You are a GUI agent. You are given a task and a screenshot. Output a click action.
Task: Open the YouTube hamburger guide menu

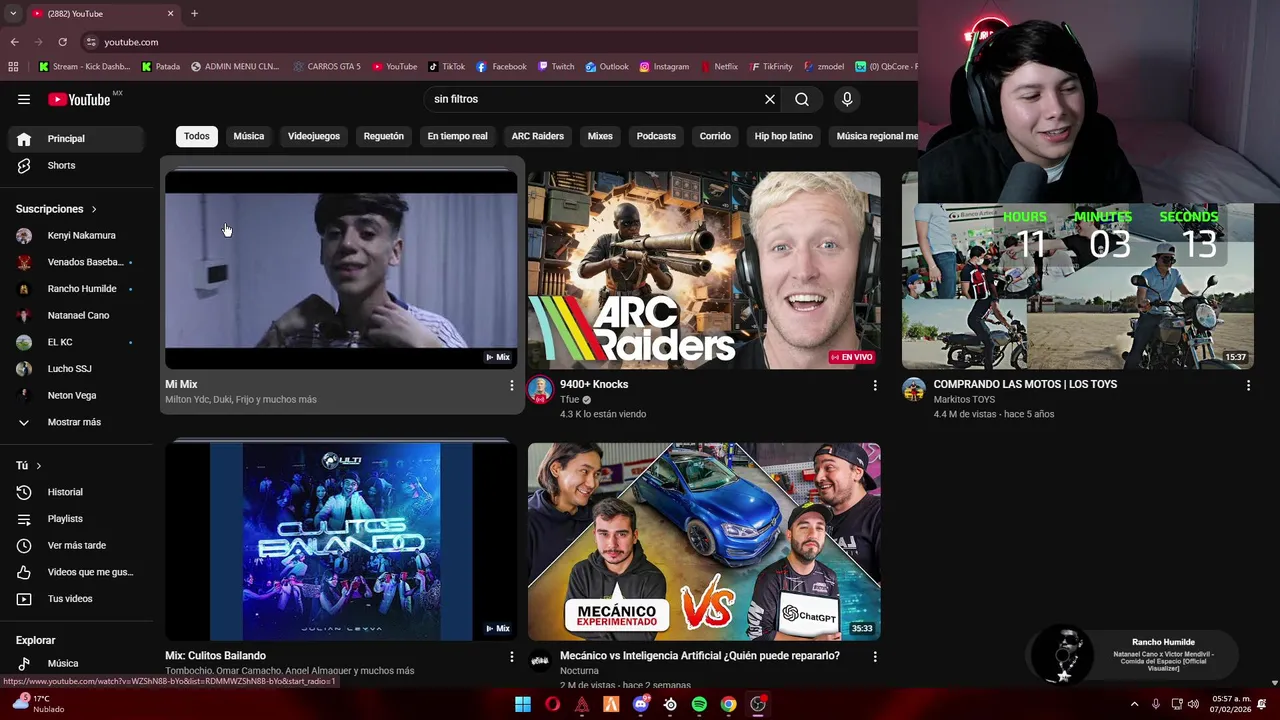coord(24,99)
